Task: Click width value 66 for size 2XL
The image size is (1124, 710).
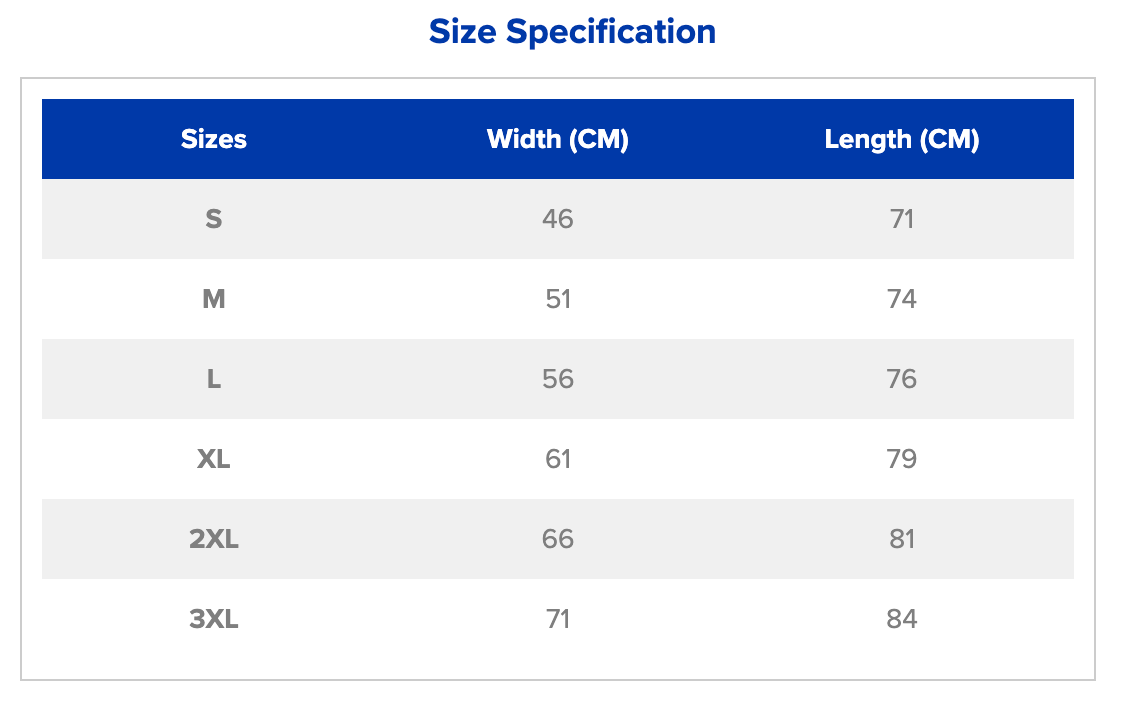Action: 558,539
